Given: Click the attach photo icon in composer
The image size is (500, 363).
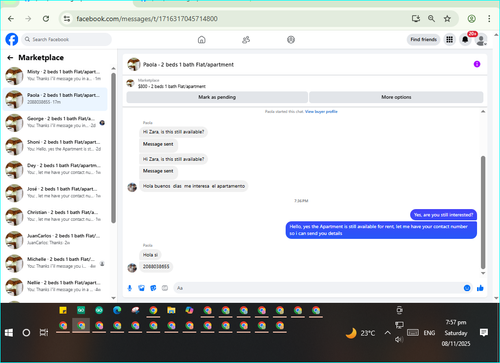Looking at the screenshot, I should coord(141,288).
